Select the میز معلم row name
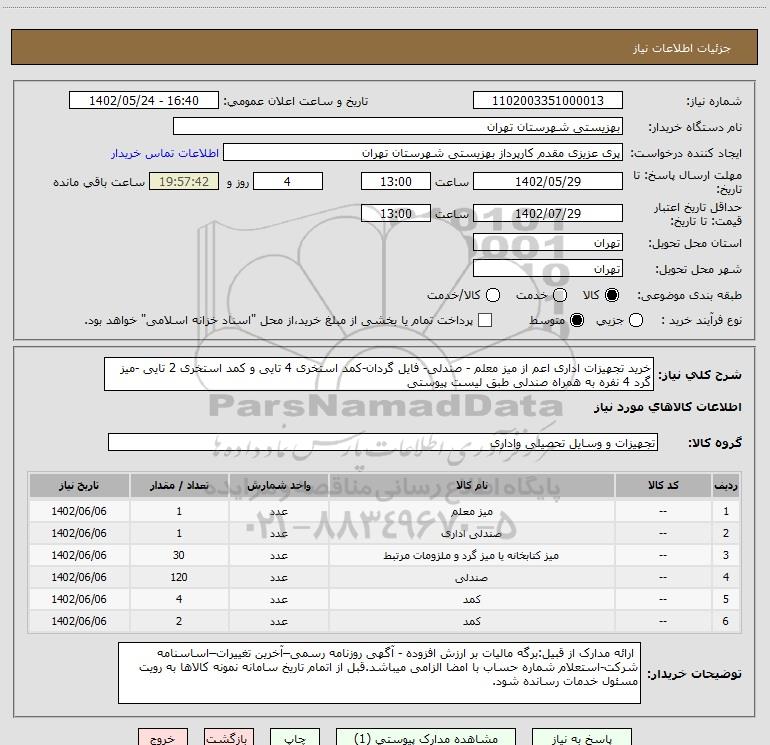This screenshot has width=770, height=745. click(x=471, y=511)
